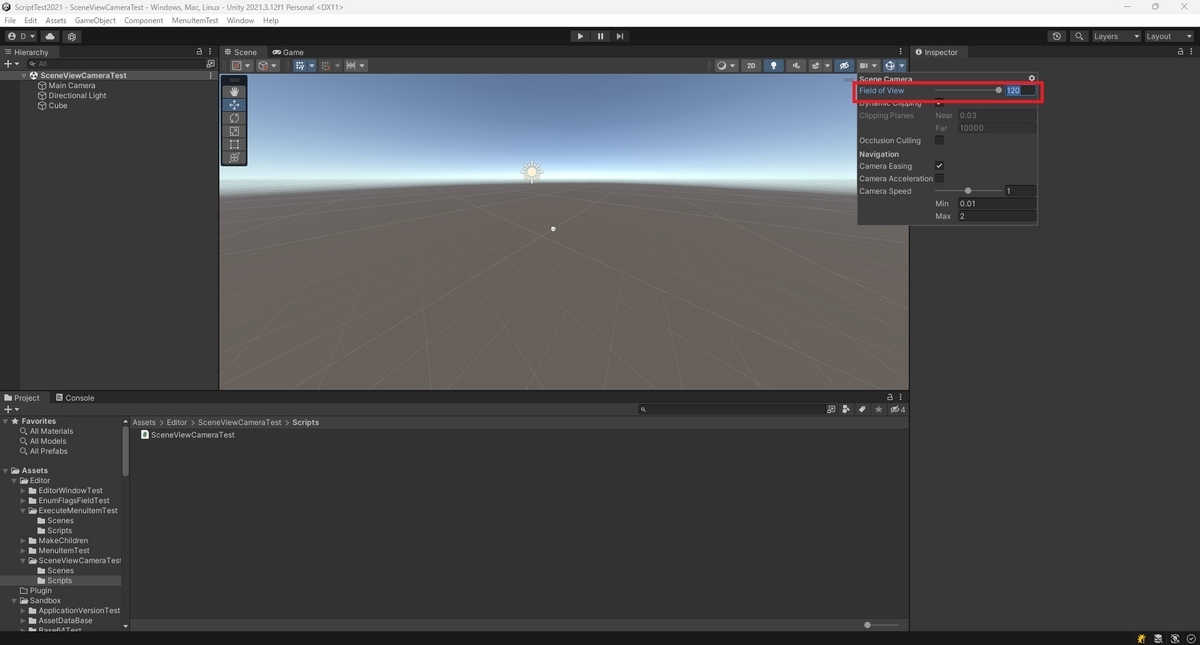Select the Rect tool

pos(234,144)
